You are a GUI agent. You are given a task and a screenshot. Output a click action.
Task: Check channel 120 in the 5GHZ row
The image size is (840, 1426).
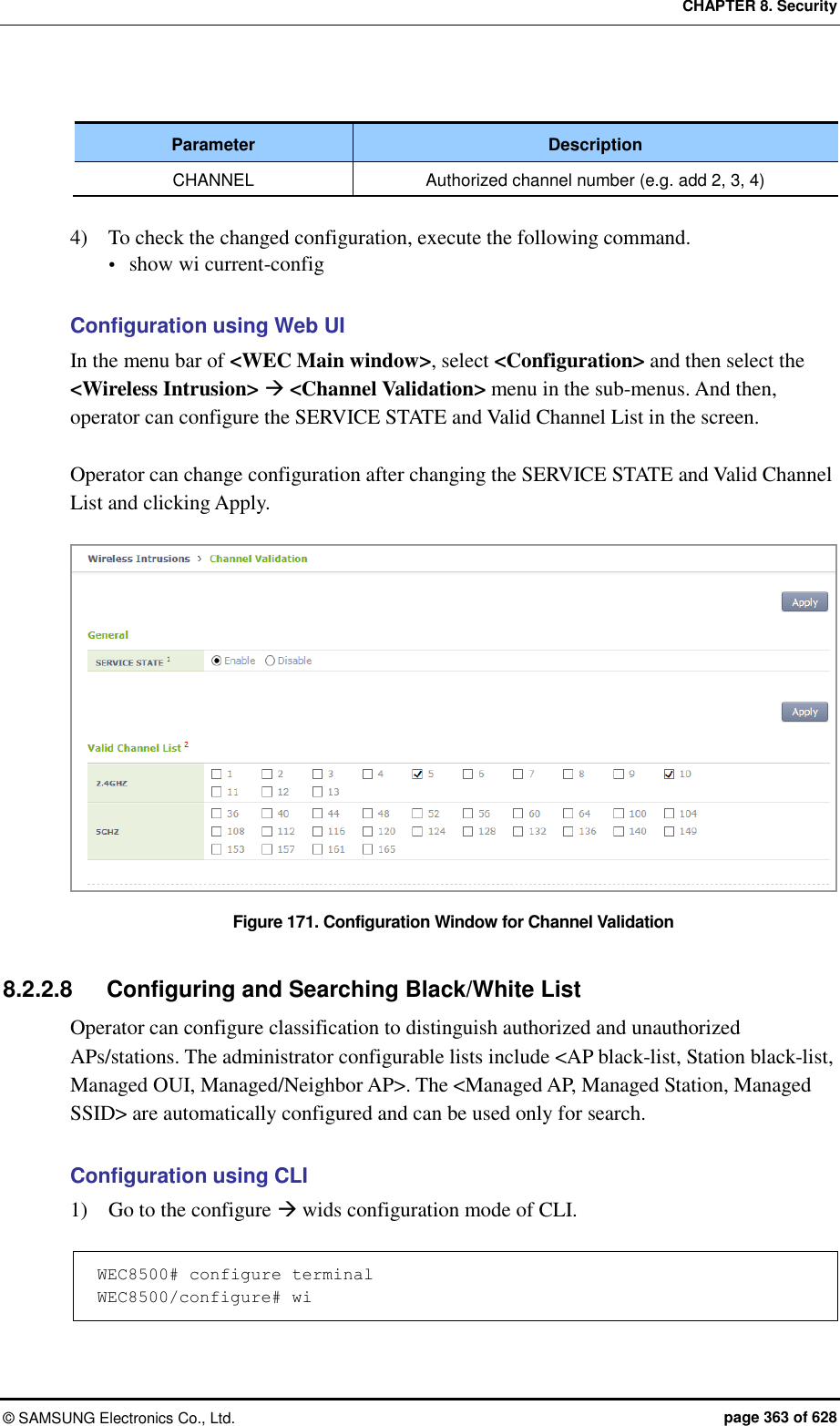tap(366, 830)
